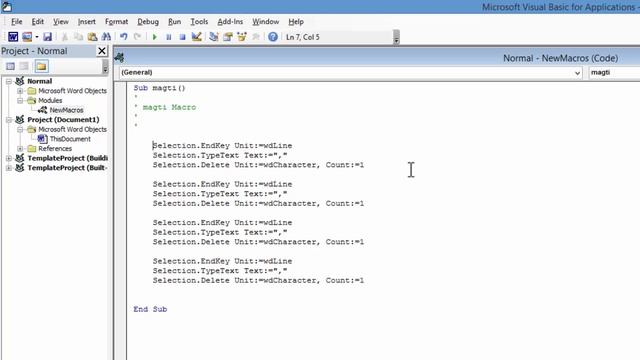This screenshot has height=360, width=640.
Task: Select the Normal project item
Action: click(40, 81)
